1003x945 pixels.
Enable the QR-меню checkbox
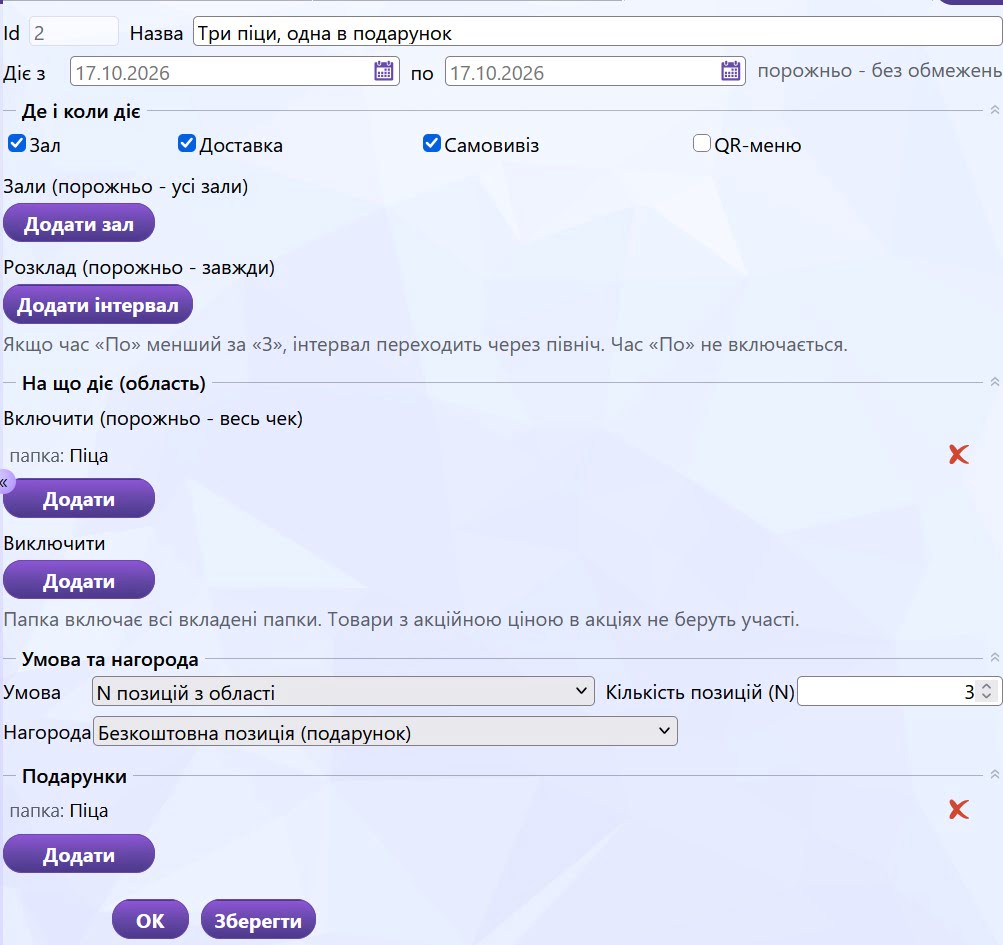click(702, 143)
